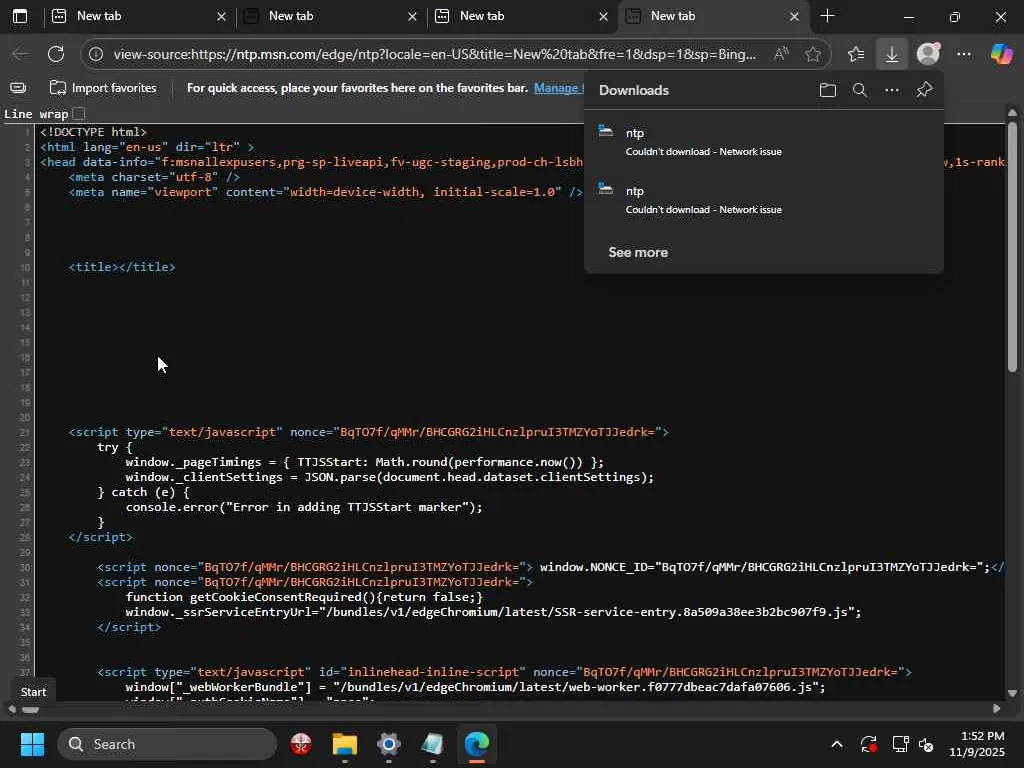Click the sync status tray icon
The image size is (1024, 768).
click(x=869, y=744)
